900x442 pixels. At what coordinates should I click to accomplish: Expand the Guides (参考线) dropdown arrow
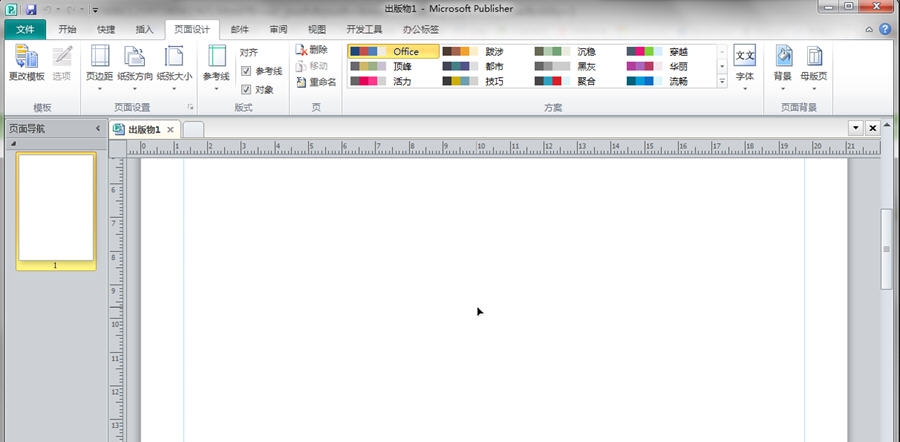click(x=216, y=89)
